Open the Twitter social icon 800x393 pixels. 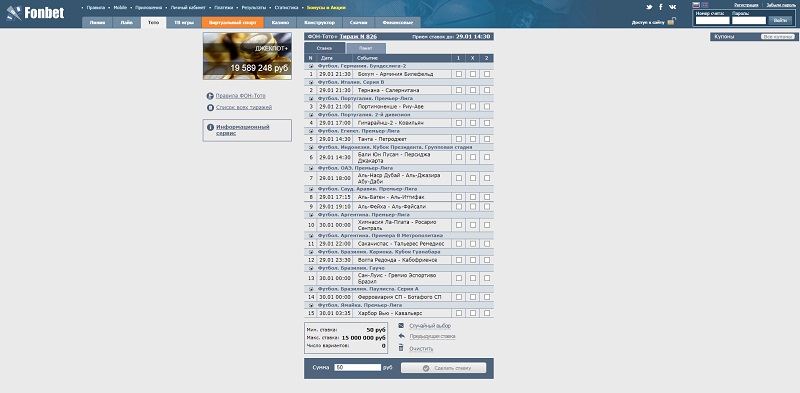click(649, 7)
